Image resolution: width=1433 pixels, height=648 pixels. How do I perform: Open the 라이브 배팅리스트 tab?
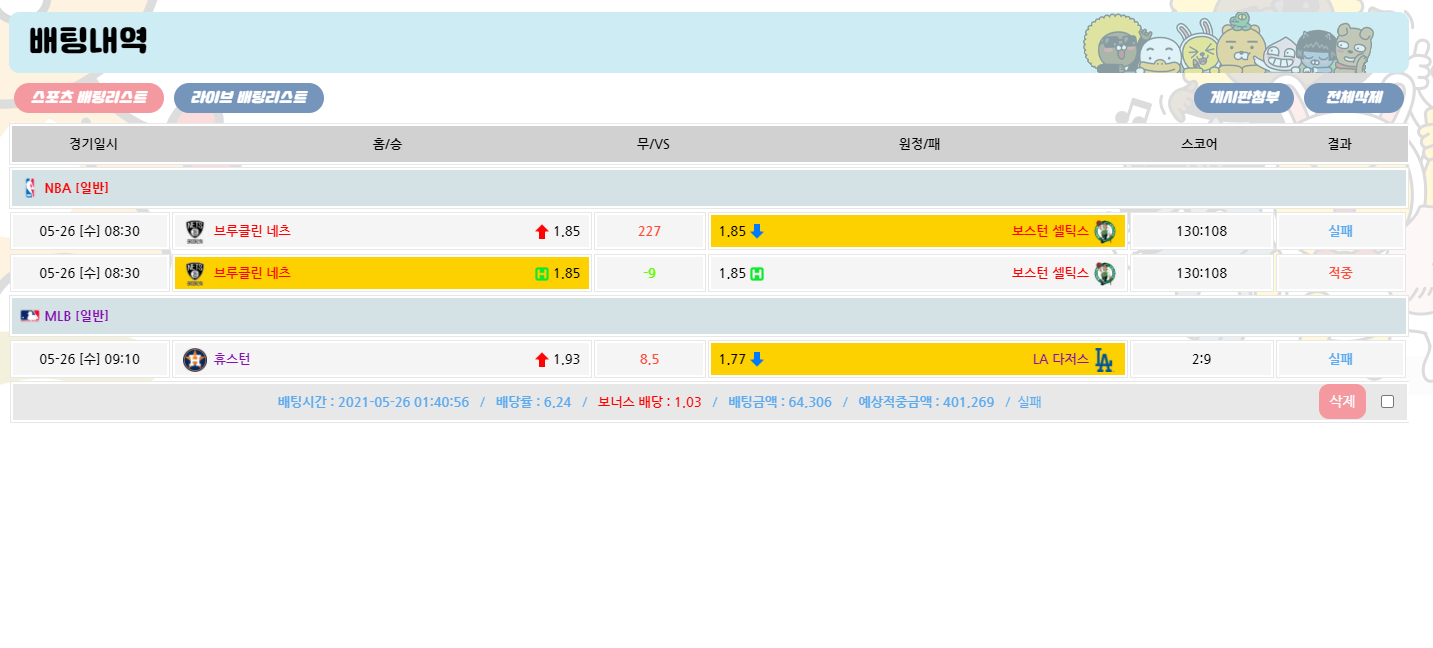(249, 98)
